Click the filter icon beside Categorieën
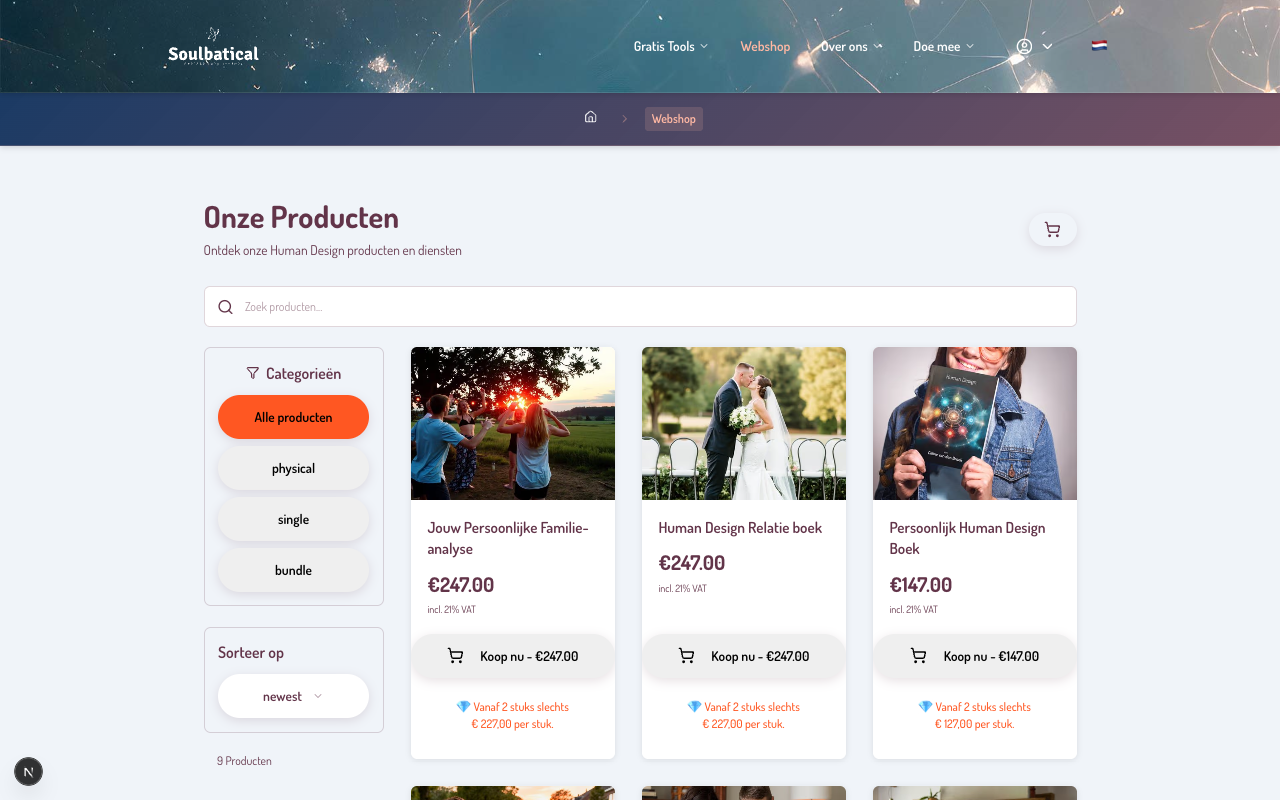1280x800 pixels. (252, 373)
